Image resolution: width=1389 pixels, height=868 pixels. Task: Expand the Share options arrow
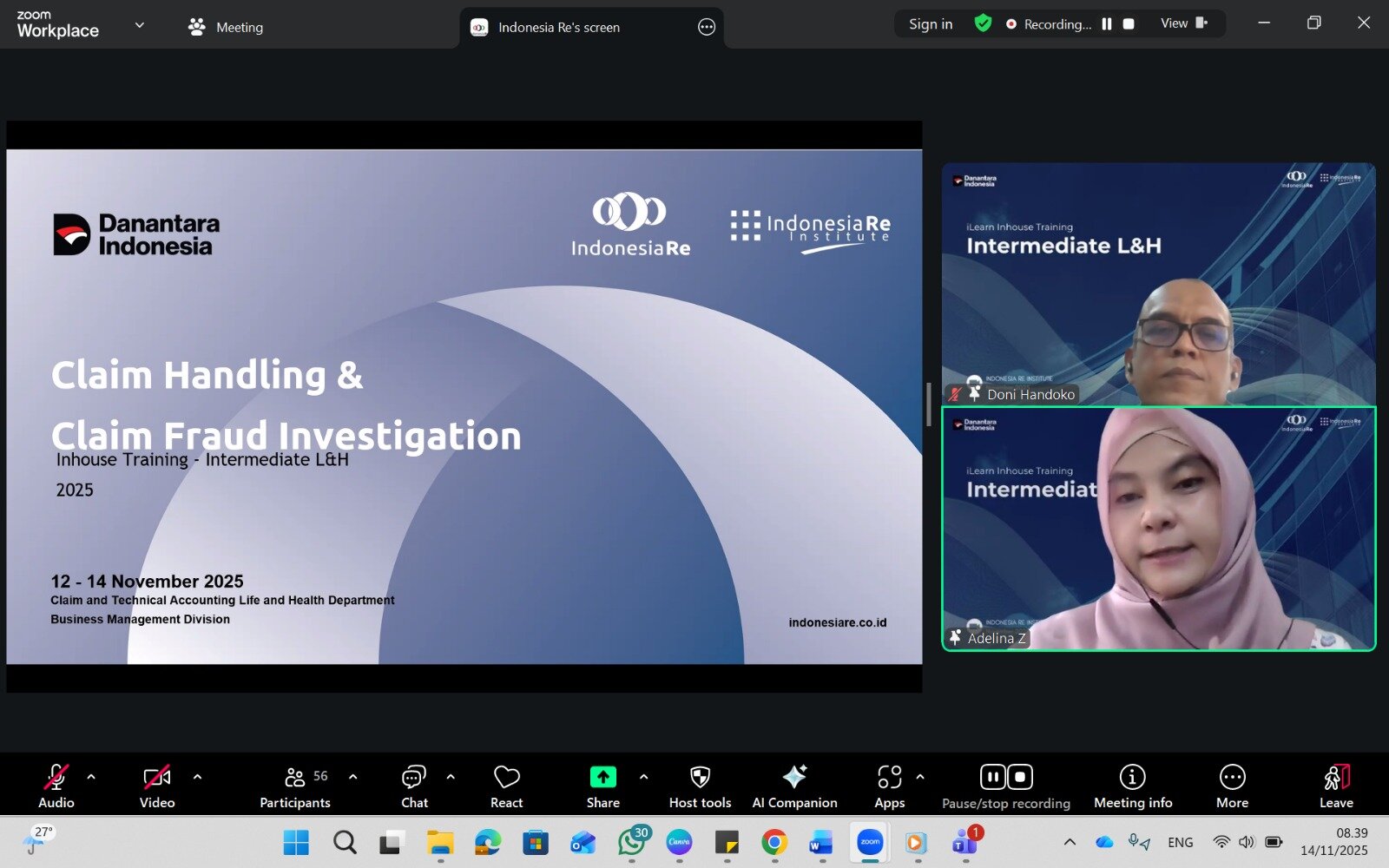643,777
